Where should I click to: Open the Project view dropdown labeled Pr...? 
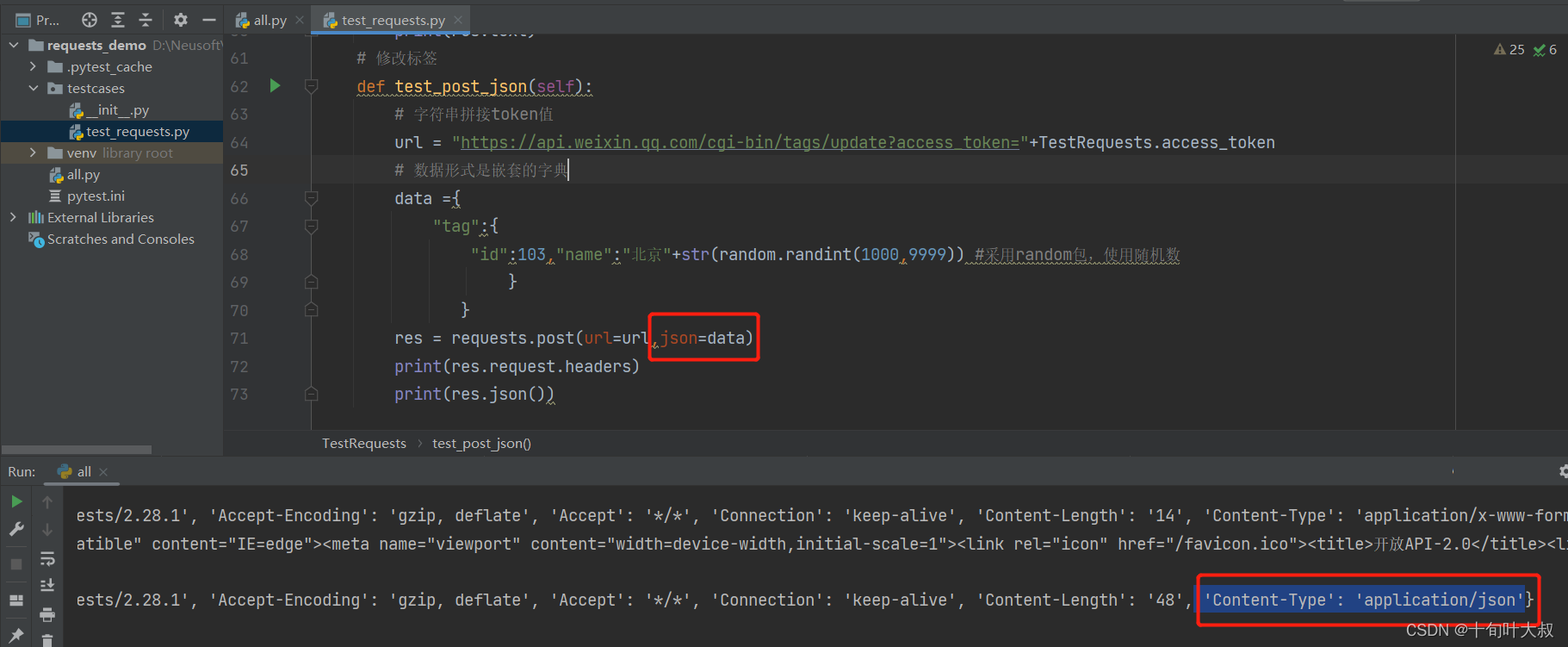coord(37,20)
